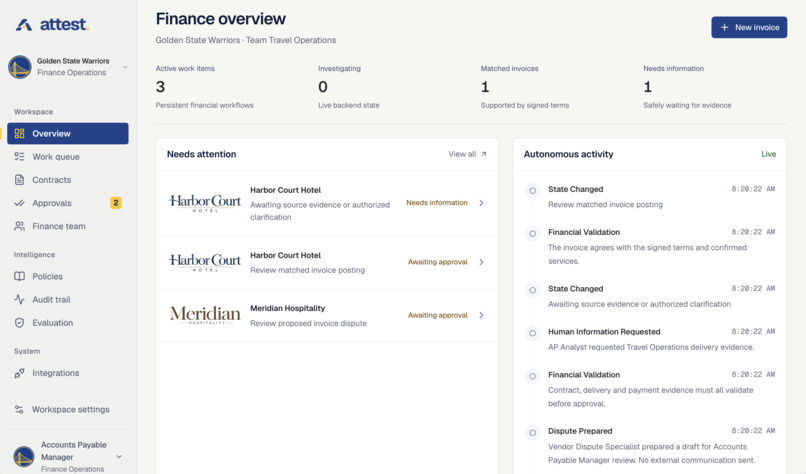Click the first Harbor Court Hotel logo
The image size is (806, 474).
205,203
